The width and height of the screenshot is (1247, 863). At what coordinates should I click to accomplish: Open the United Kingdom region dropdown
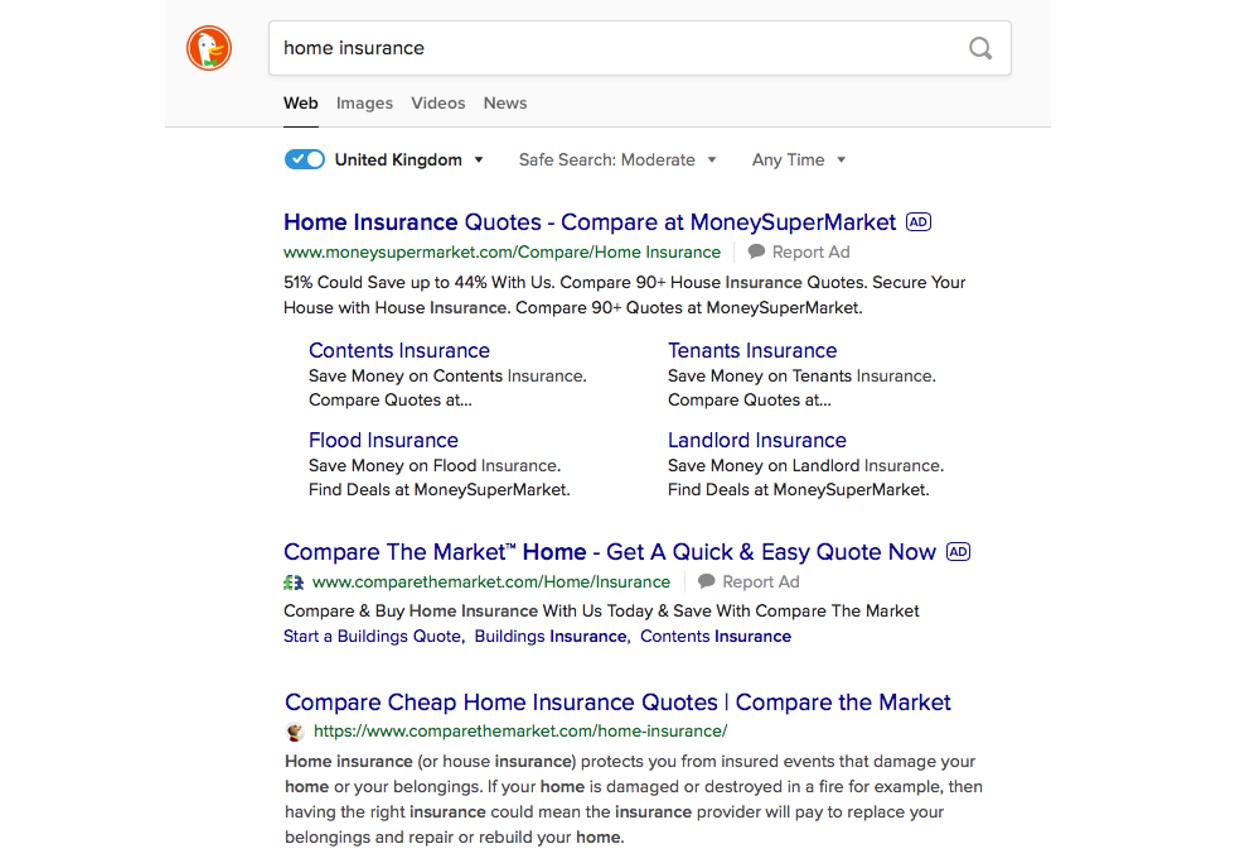coord(409,160)
